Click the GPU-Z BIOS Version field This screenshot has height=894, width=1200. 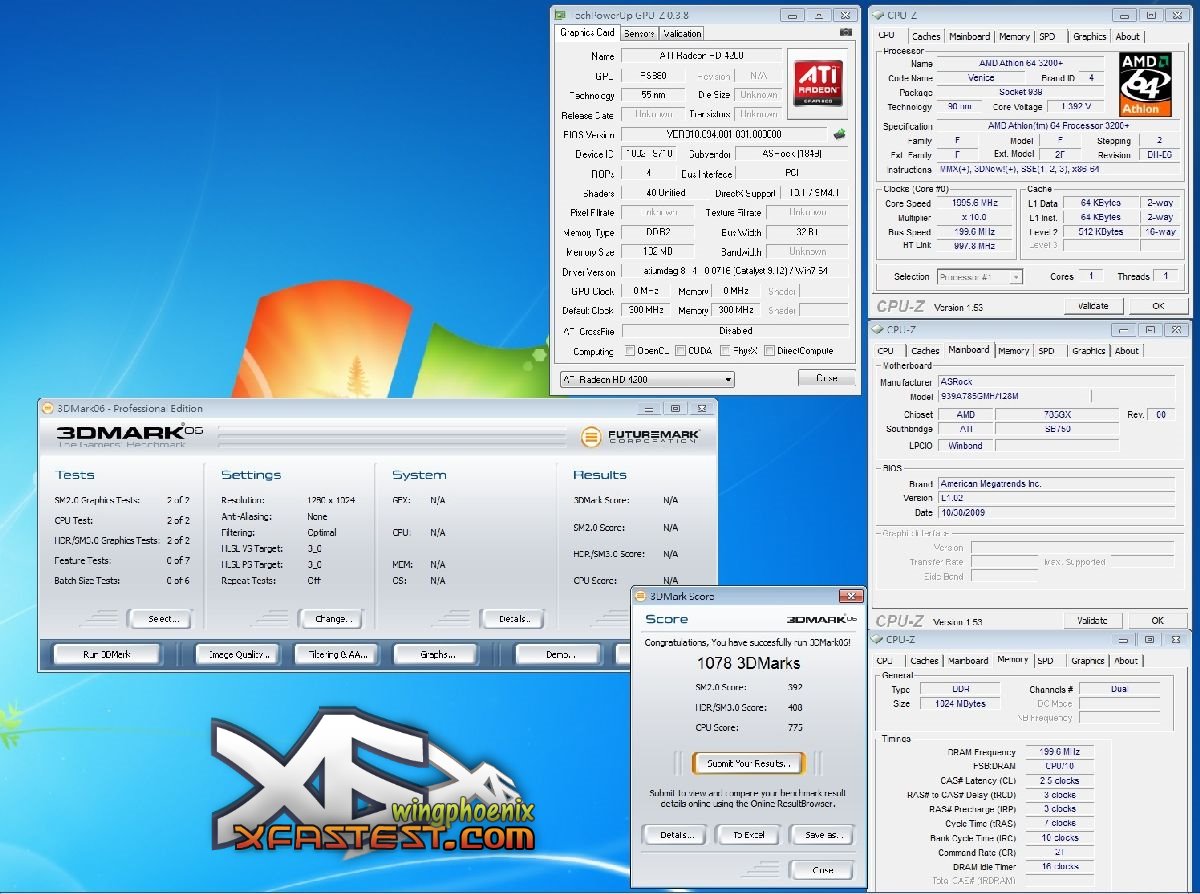click(725, 134)
